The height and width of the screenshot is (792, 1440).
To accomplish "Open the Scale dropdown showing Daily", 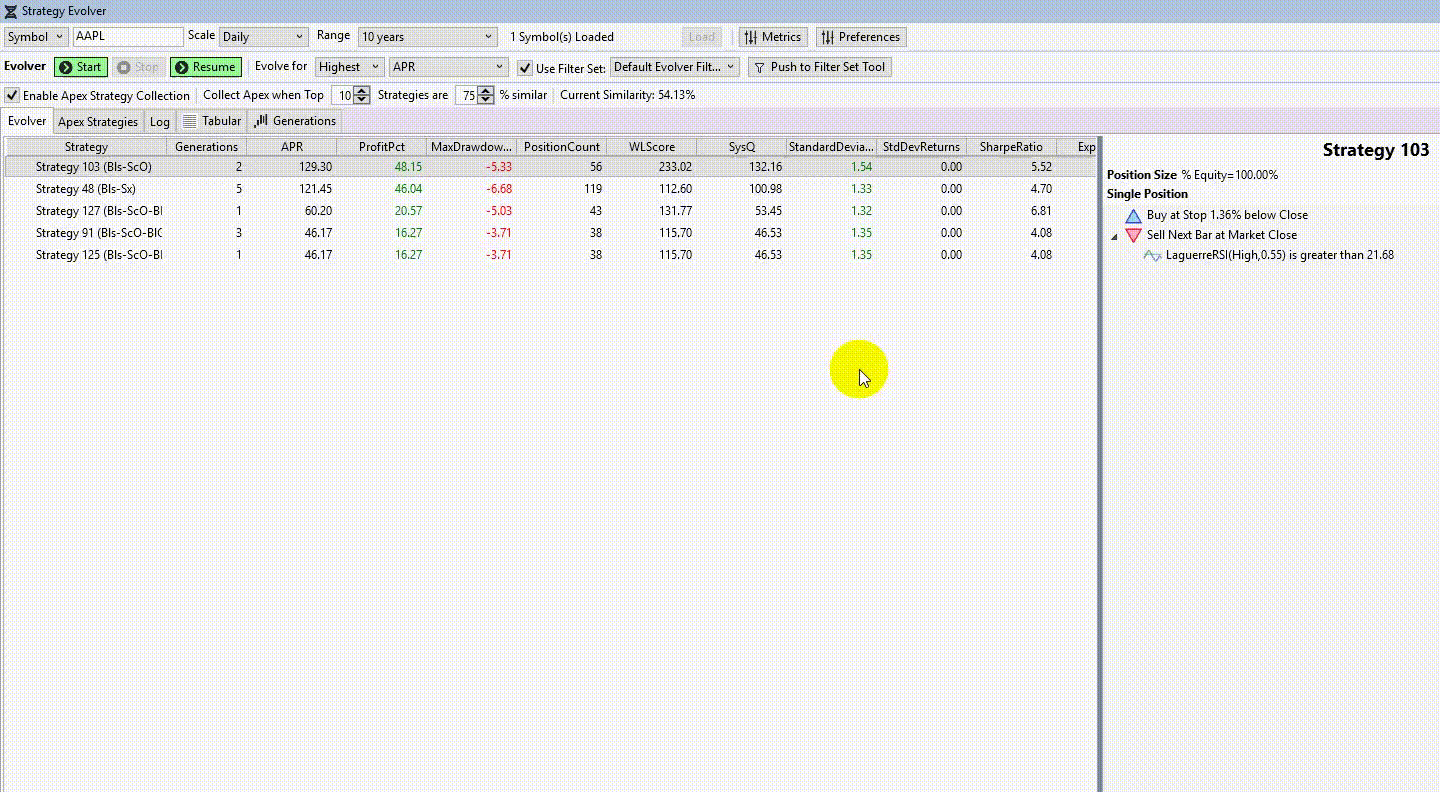I will [263, 37].
